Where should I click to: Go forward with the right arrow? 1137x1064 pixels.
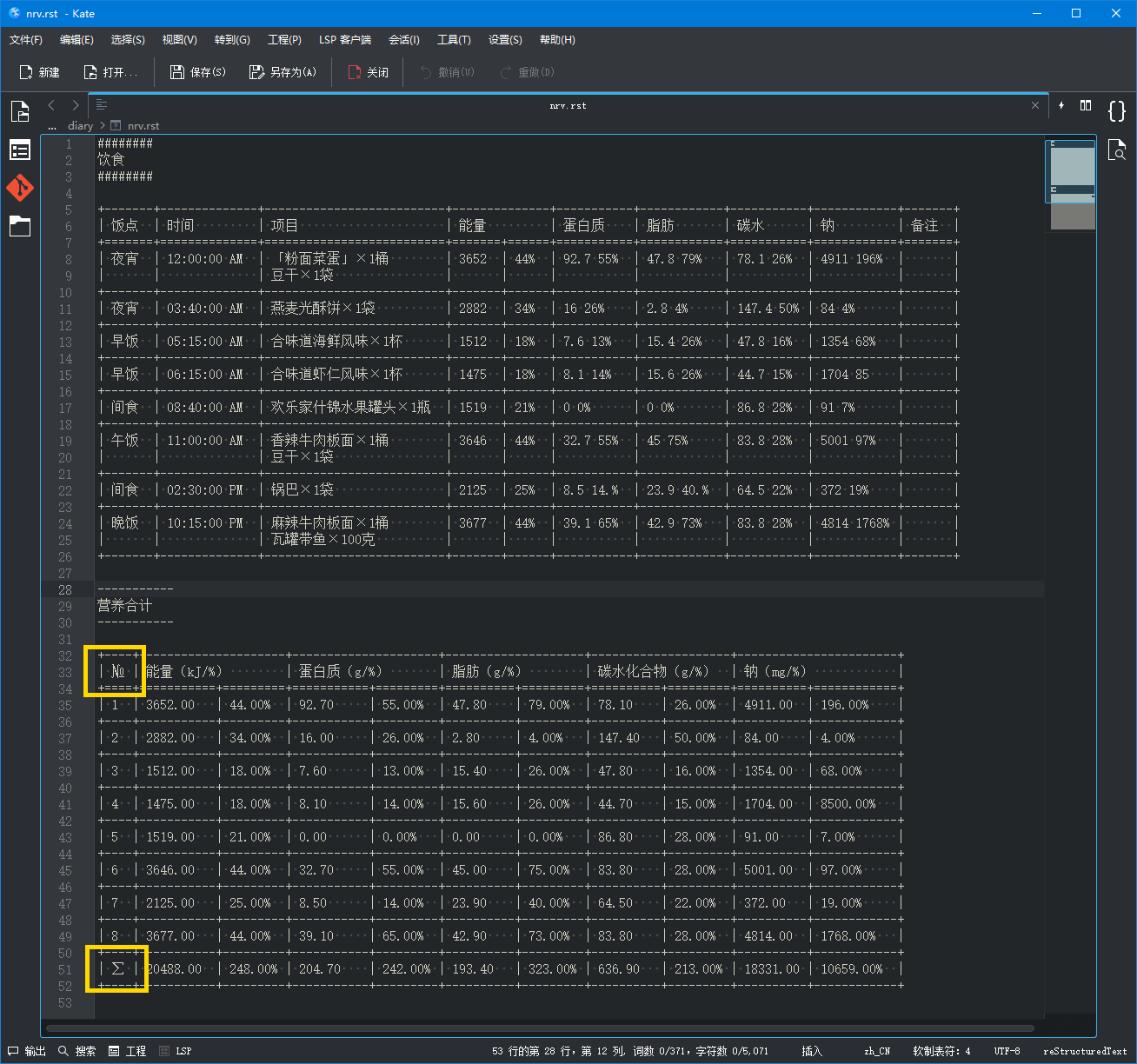(76, 105)
